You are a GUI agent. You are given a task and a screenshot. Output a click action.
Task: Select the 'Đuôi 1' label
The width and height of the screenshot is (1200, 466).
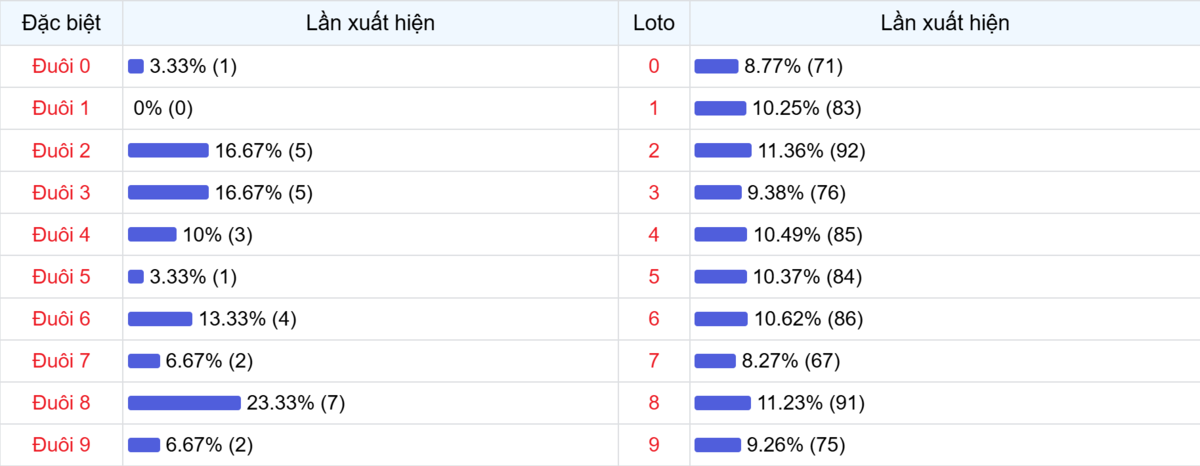point(61,108)
